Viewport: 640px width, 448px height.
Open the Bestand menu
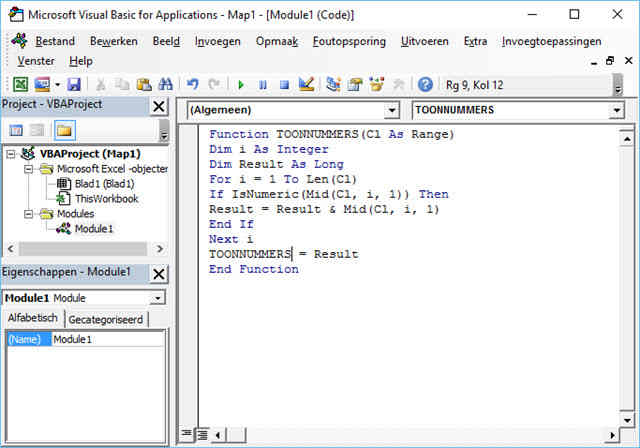[55, 41]
